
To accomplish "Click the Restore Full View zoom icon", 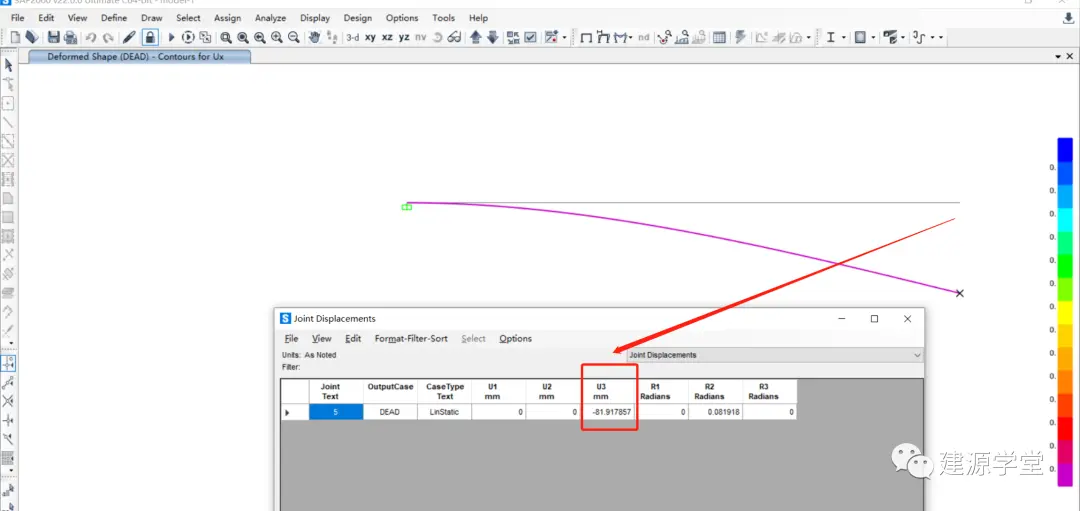I will coord(243,38).
